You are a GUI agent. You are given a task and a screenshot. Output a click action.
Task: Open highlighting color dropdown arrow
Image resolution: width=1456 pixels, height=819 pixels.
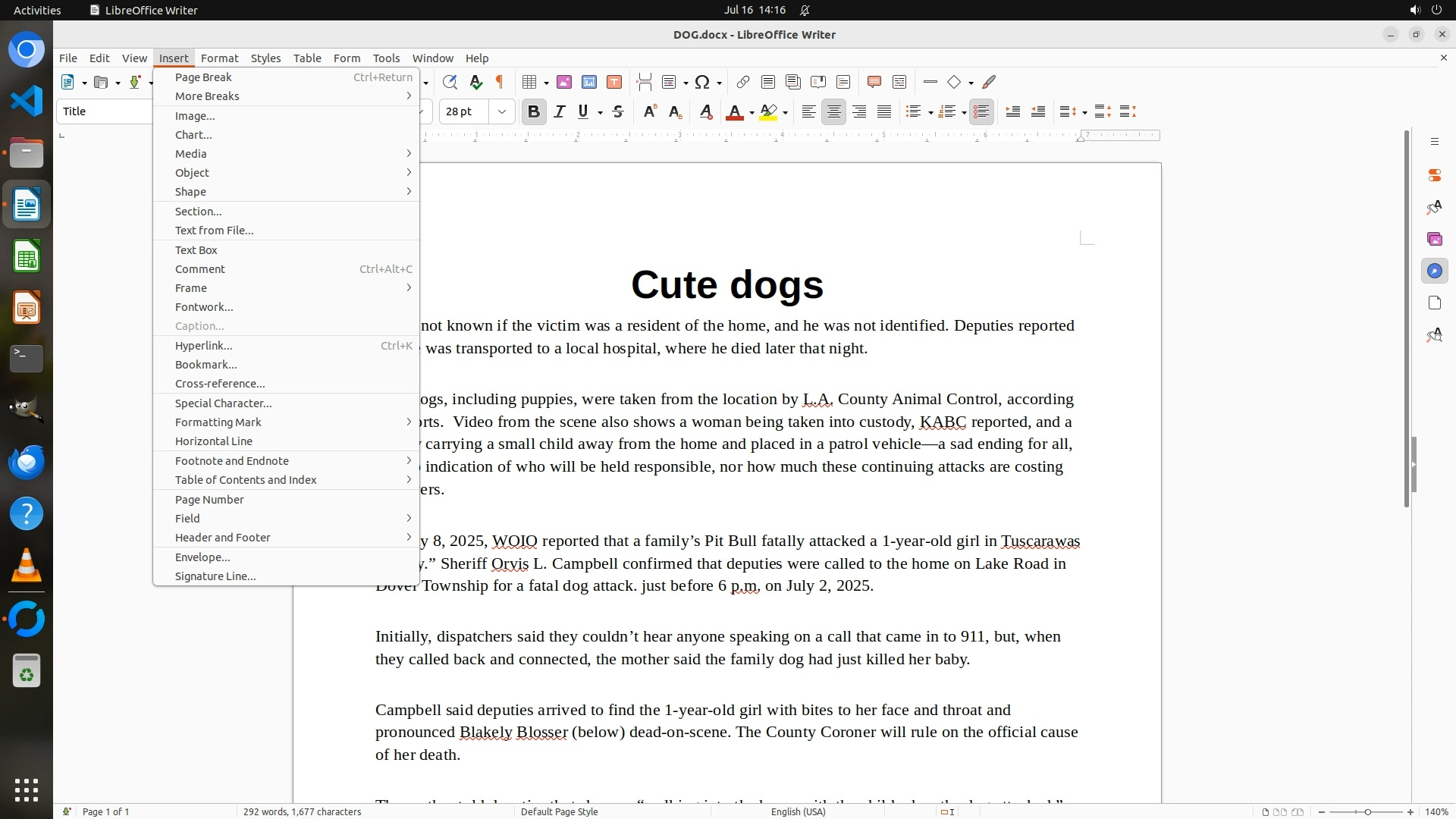coord(786,113)
